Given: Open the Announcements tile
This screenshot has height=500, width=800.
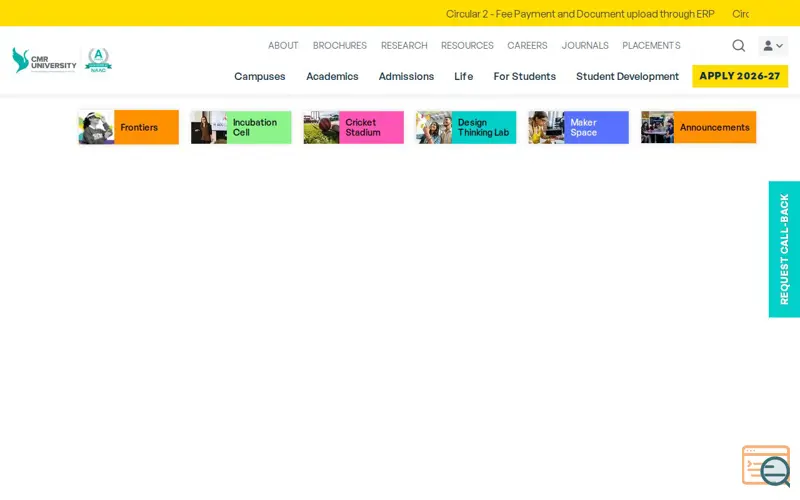Looking at the screenshot, I should point(698,128).
